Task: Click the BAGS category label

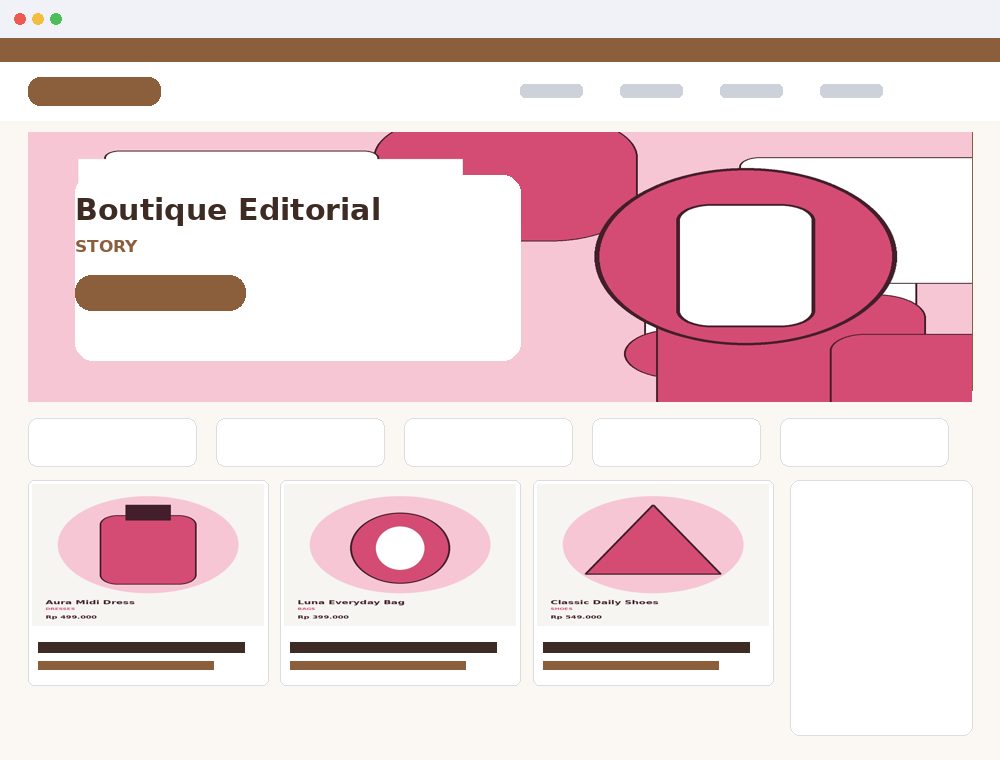Action: click(x=306, y=609)
